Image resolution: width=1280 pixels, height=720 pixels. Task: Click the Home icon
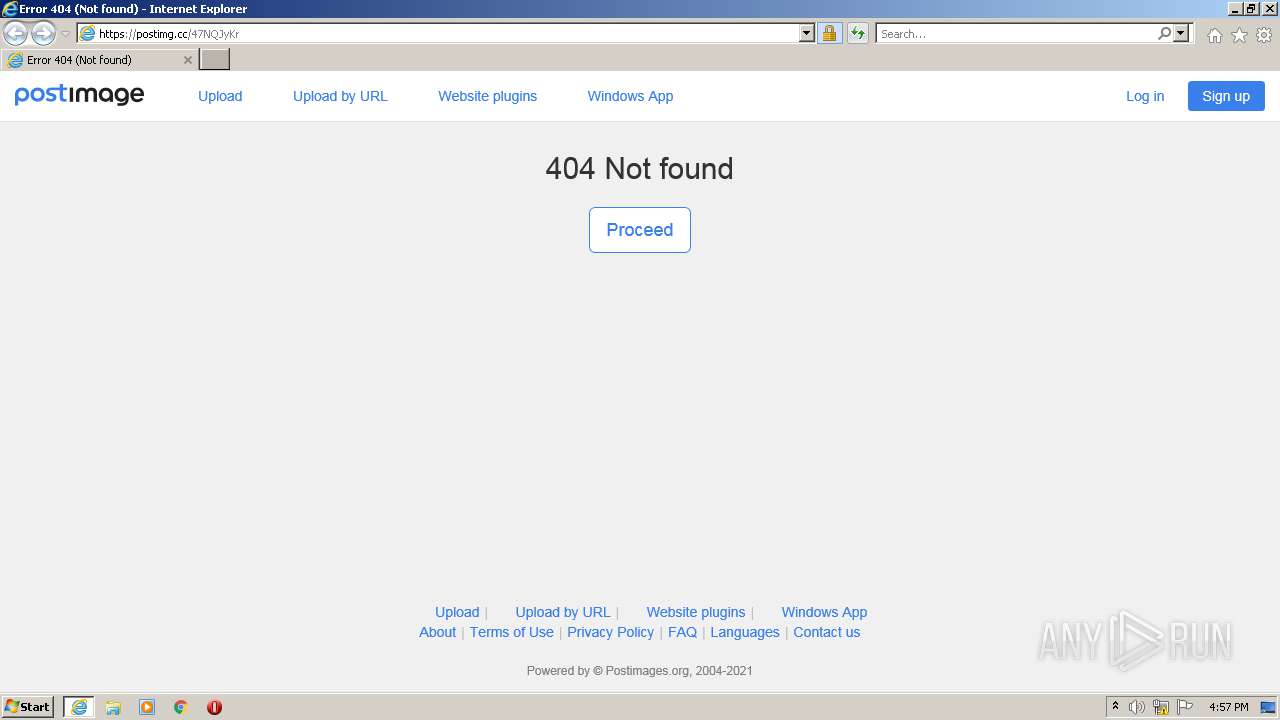point(1214,35)
